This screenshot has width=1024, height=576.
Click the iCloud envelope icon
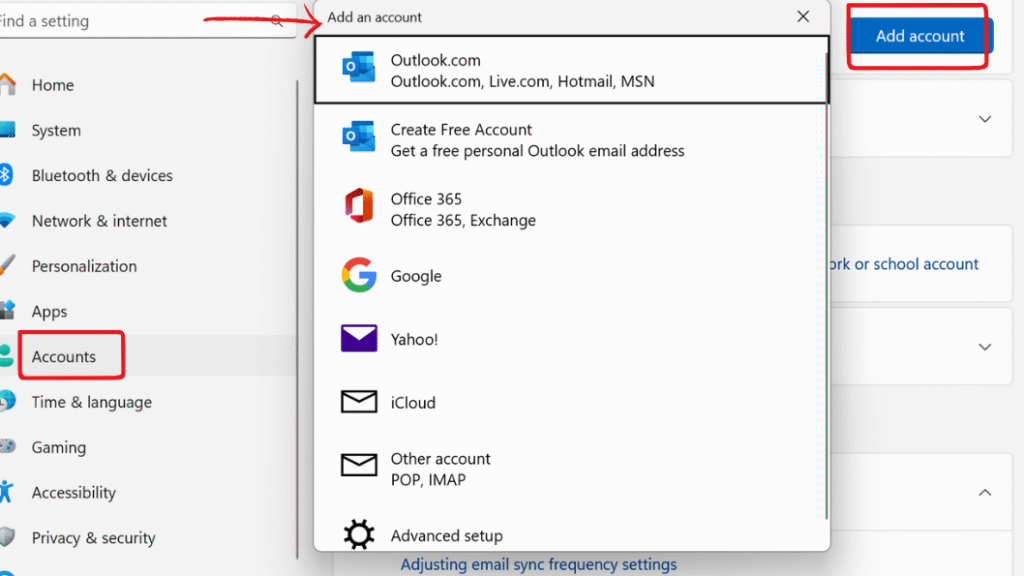[359, 402]
